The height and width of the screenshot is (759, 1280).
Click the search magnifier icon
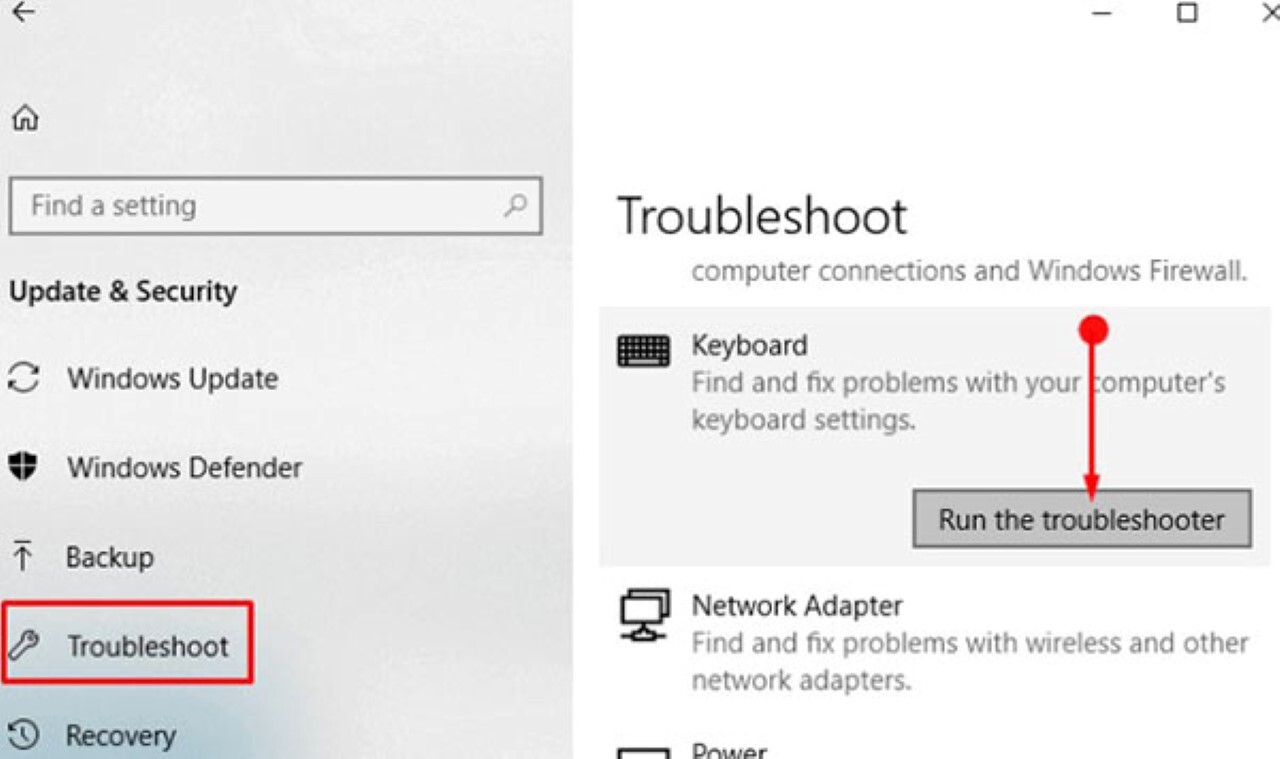click(x=515, y=206)
